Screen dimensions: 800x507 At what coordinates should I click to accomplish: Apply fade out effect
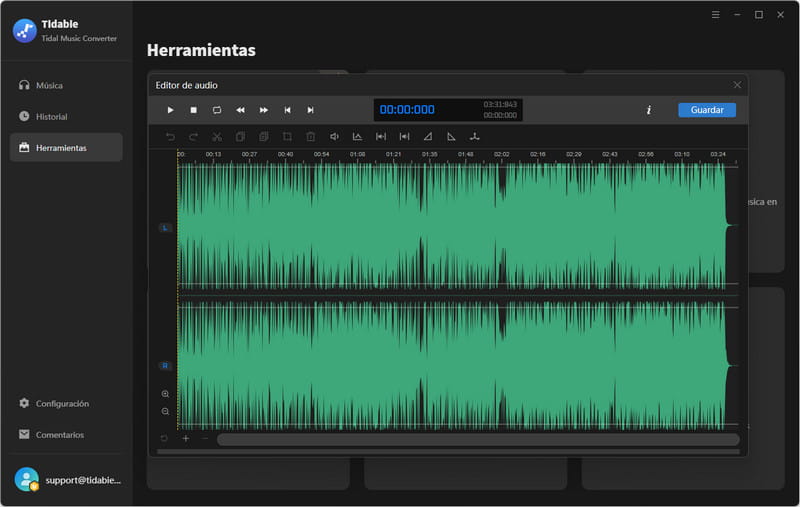[451, 137]
